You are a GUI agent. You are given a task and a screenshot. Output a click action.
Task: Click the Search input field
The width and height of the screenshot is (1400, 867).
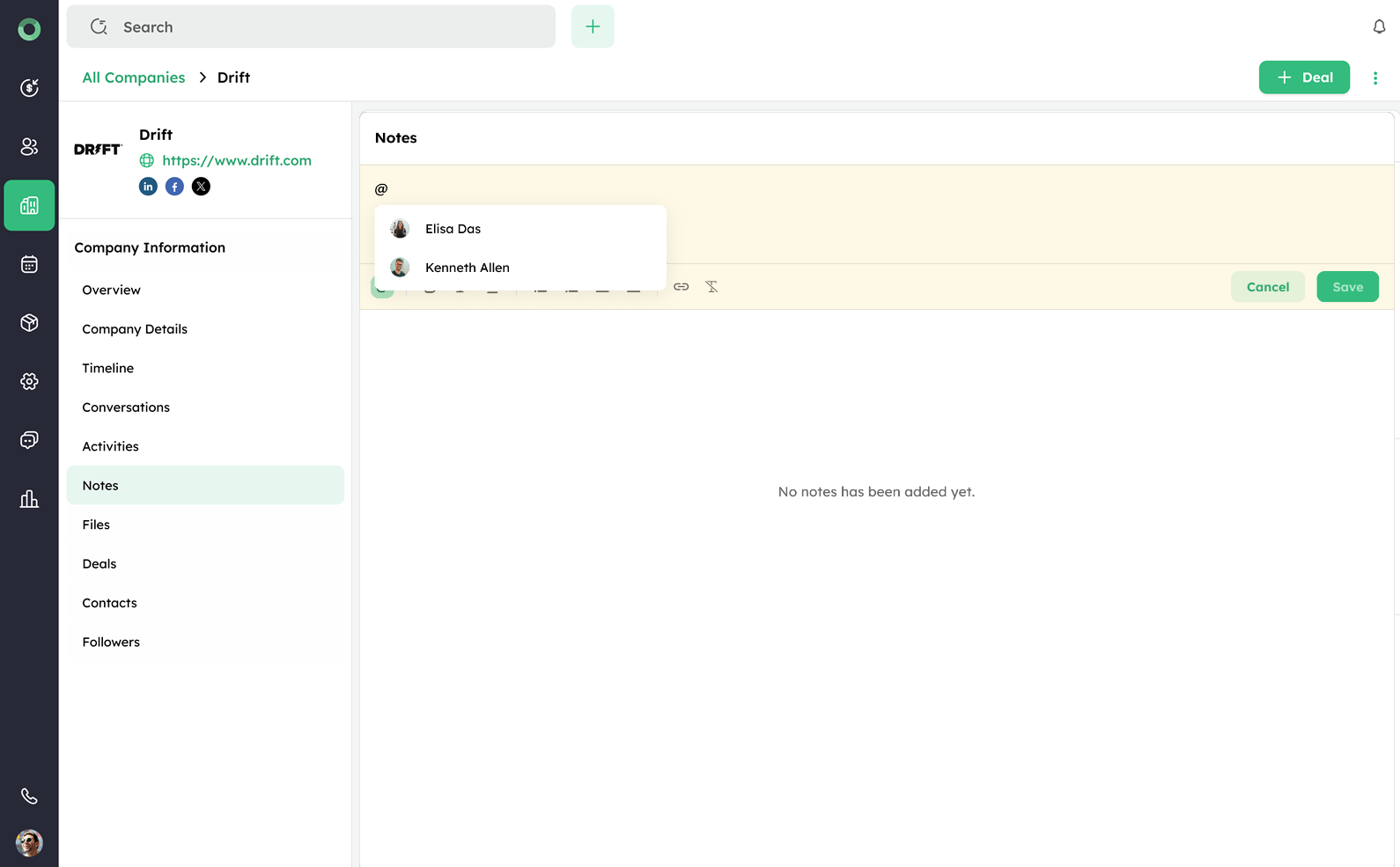click(x=311, y=27)
